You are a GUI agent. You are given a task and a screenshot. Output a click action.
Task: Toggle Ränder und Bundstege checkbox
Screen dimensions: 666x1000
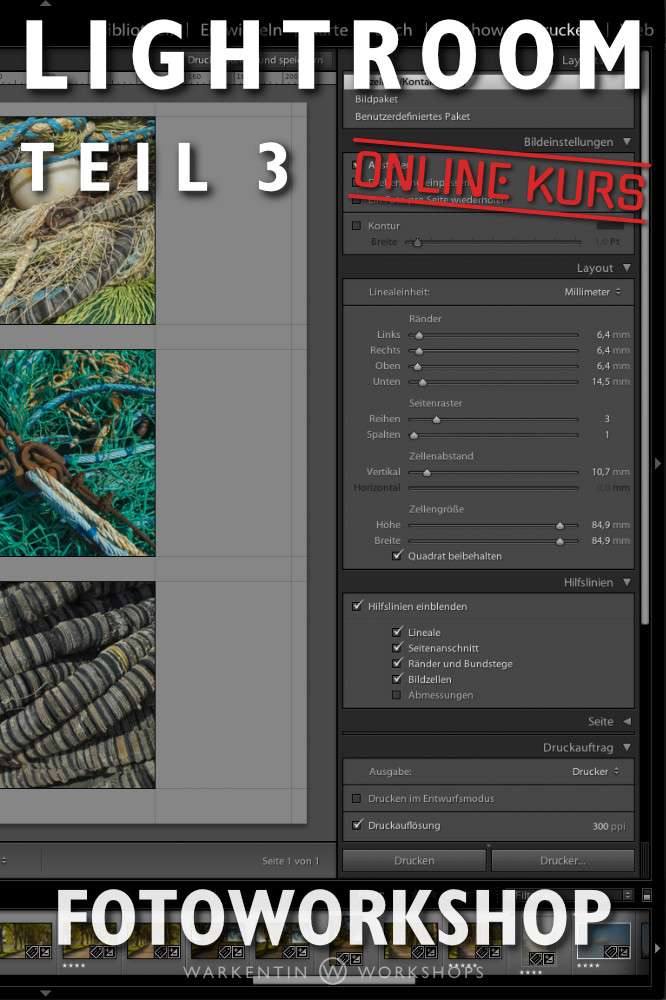click(x=397, y=663)
